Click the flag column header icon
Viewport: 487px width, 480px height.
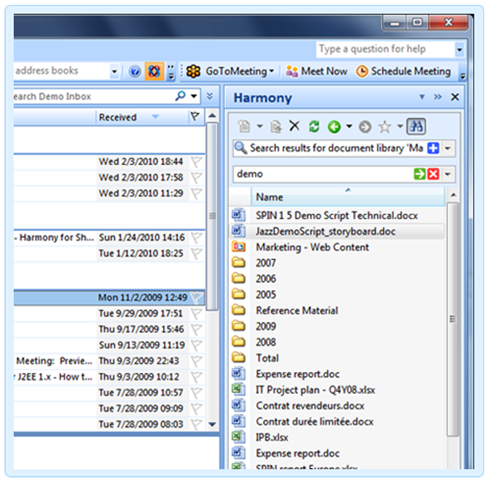[x=195, y=117]
